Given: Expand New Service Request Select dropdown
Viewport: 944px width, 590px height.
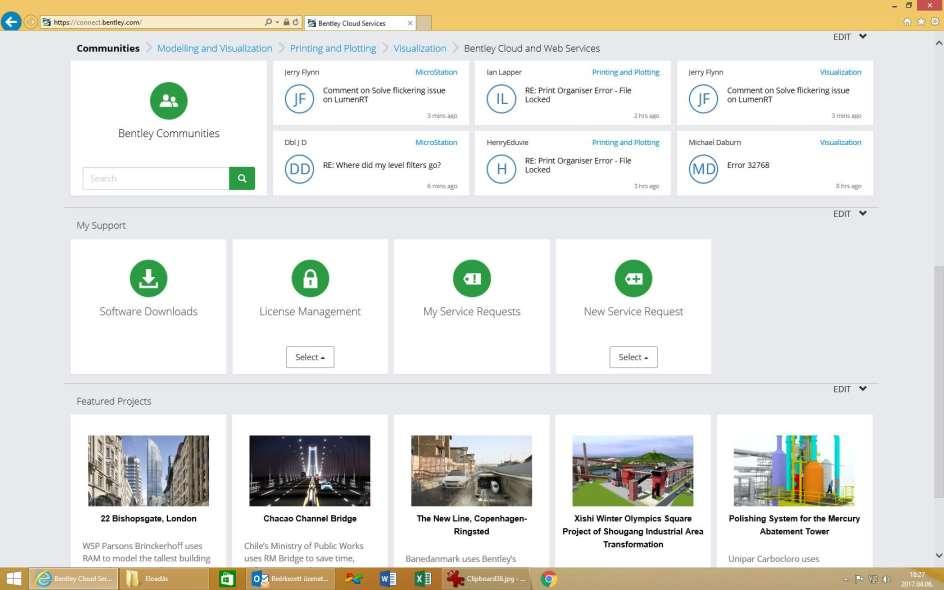Looking at the screenshot, I should click(x=633, y=357).
